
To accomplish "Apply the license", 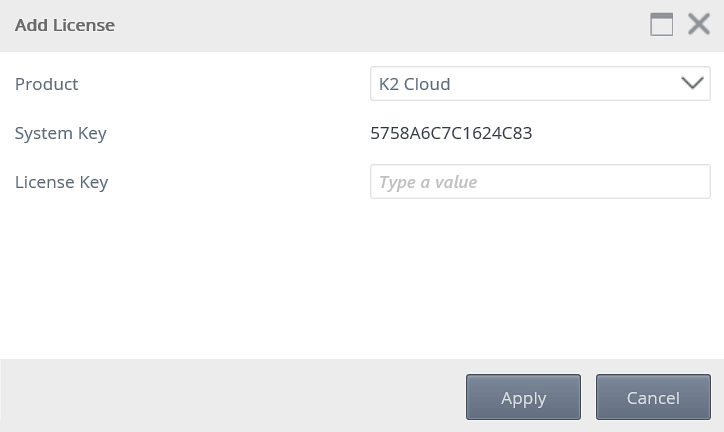I will tap(523, 398).
